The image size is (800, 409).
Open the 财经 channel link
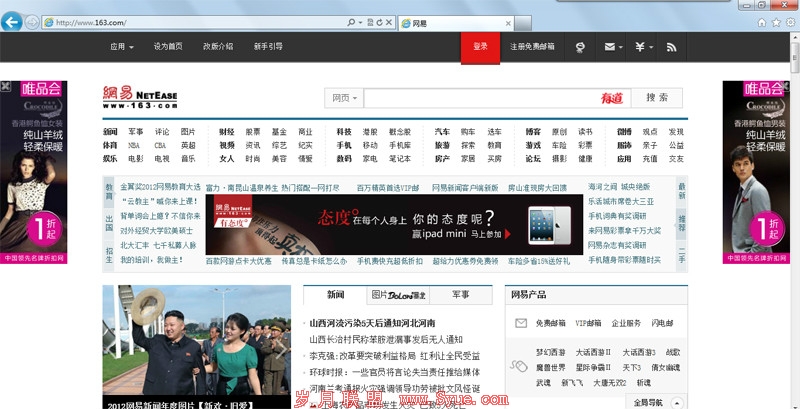pos(227,132)
